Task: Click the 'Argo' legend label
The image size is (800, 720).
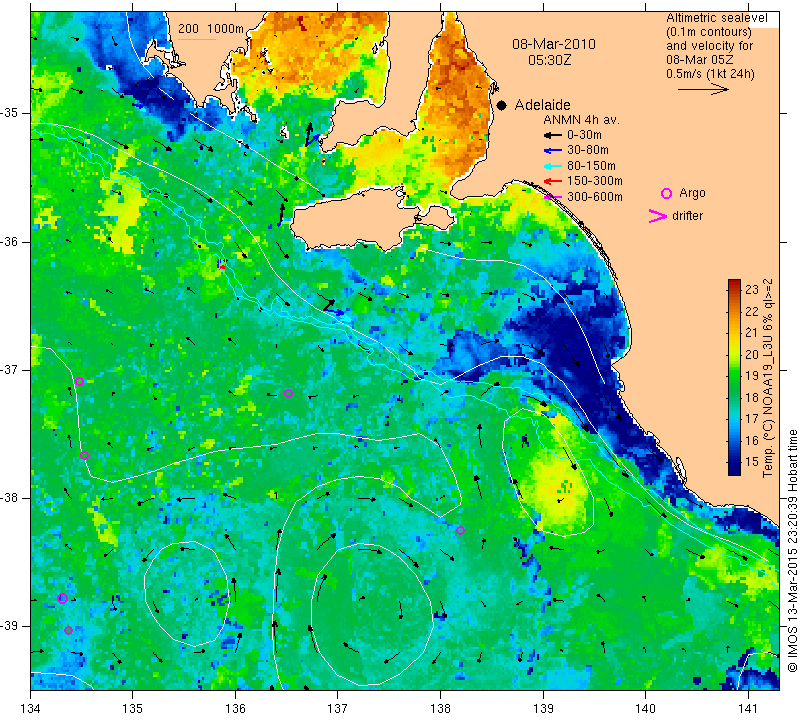Action: pos(692,193)
